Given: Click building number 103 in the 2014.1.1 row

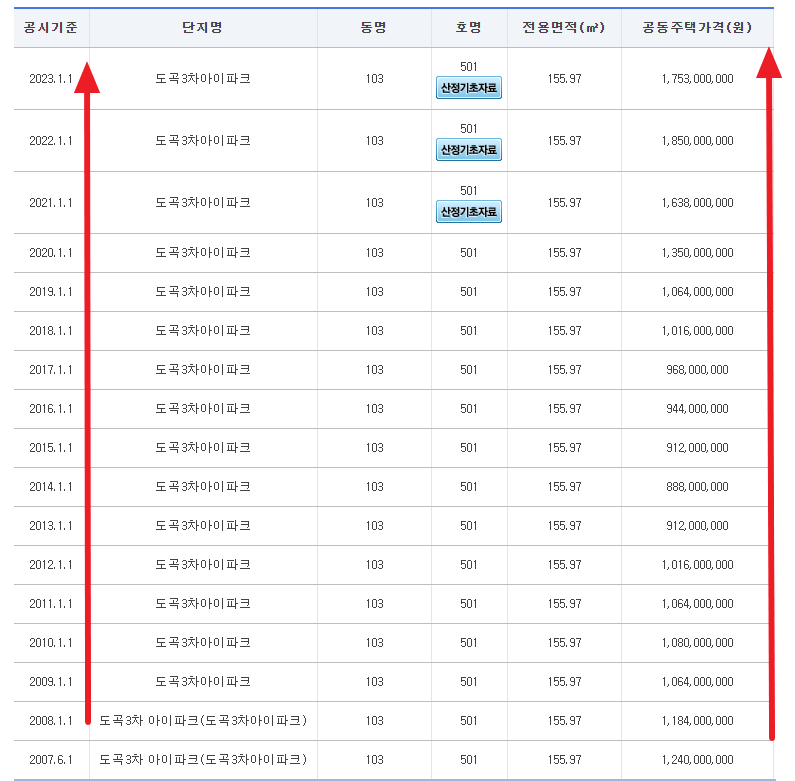Looking at the screenshot, I should click(375, 487).
